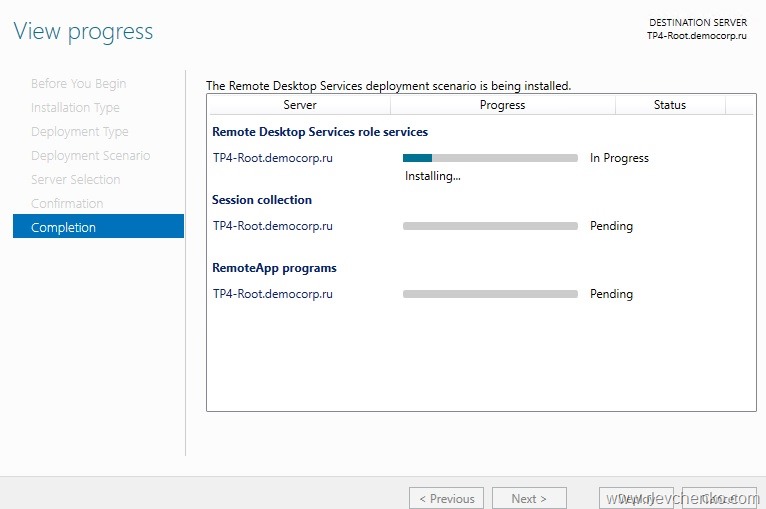
Task: Select the Before You Begin step
Action: [78, 84]
